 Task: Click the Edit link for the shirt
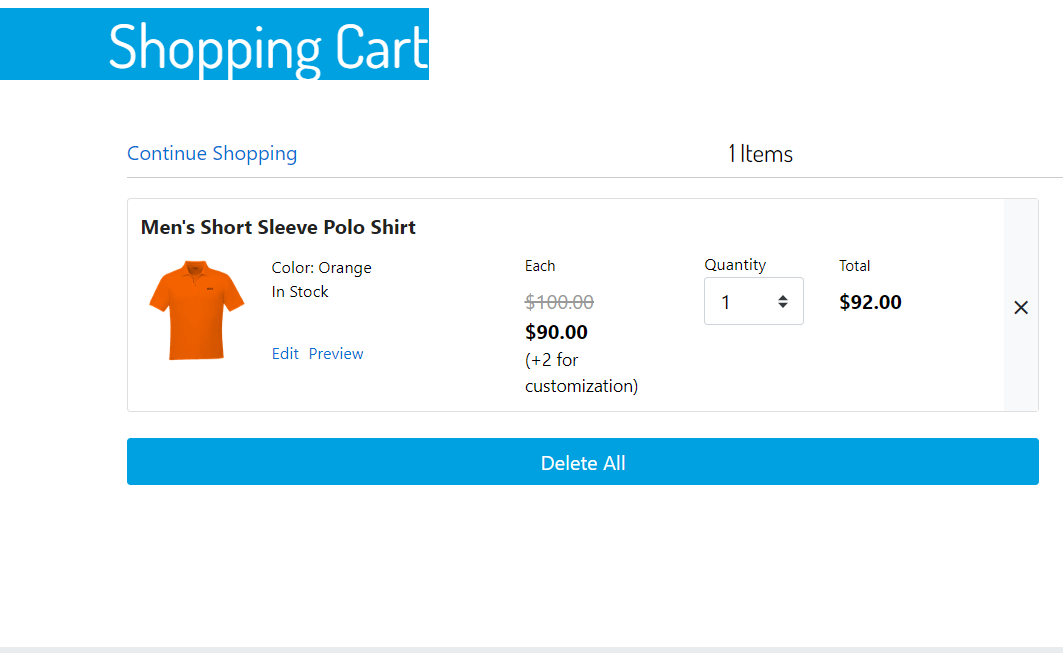[x=285, y=354]
